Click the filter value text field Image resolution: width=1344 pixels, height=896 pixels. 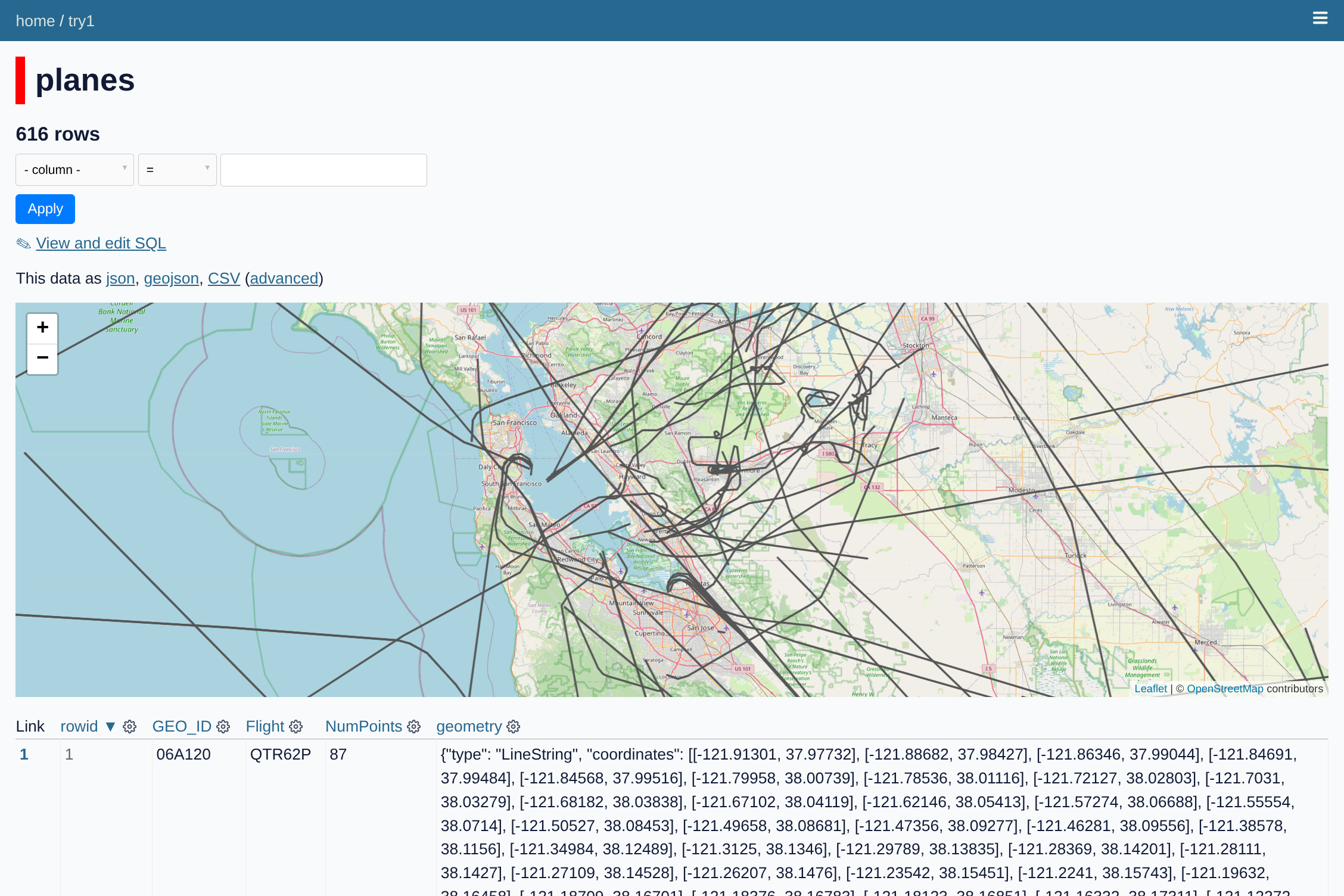pos(323,170)
